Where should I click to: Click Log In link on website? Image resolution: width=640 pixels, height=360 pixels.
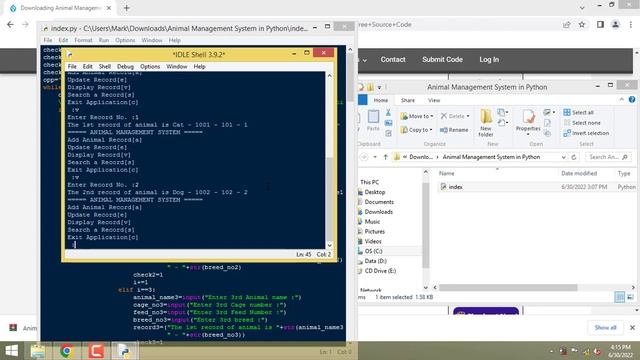pos(489,60)
